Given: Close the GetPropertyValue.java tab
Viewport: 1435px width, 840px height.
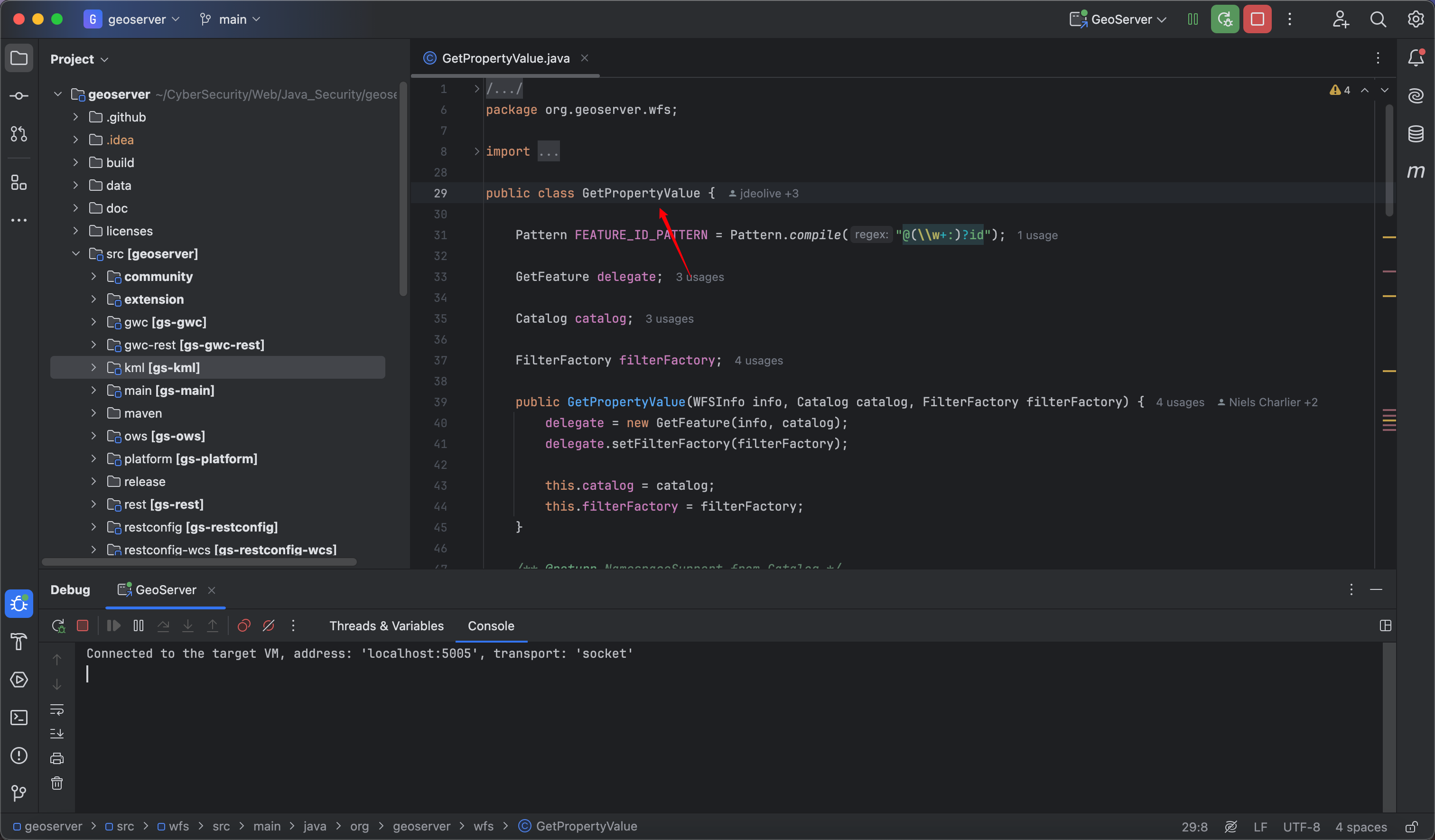Looking at the screenshot, I should coord(584,58).
